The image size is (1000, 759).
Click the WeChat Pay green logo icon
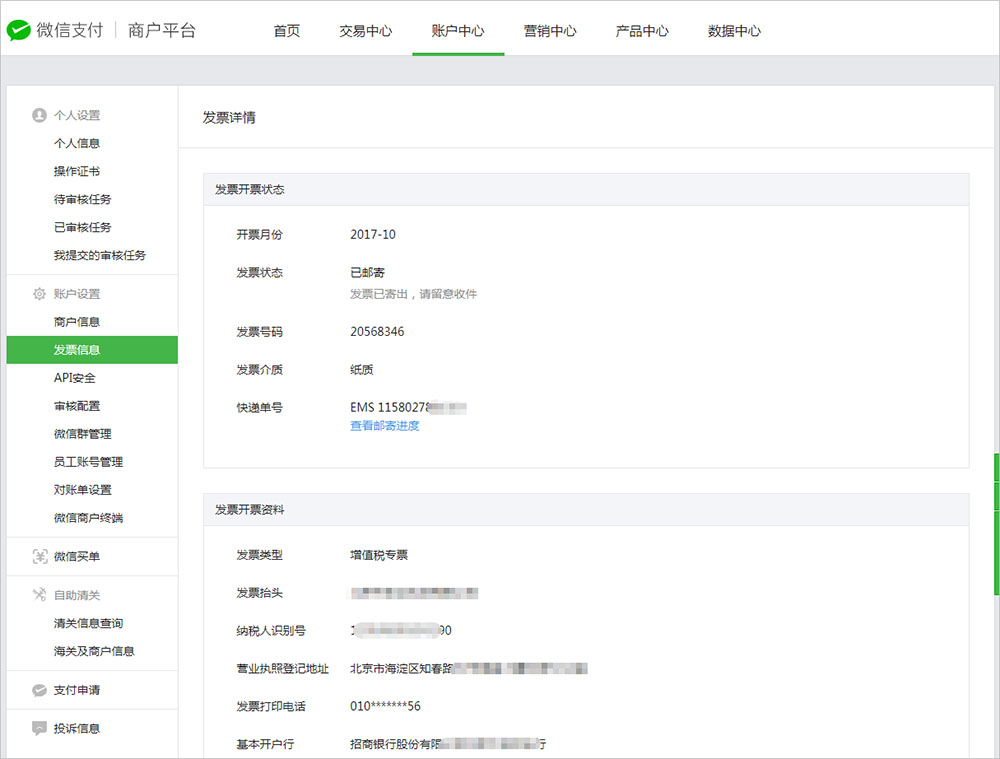click(18, 30)
